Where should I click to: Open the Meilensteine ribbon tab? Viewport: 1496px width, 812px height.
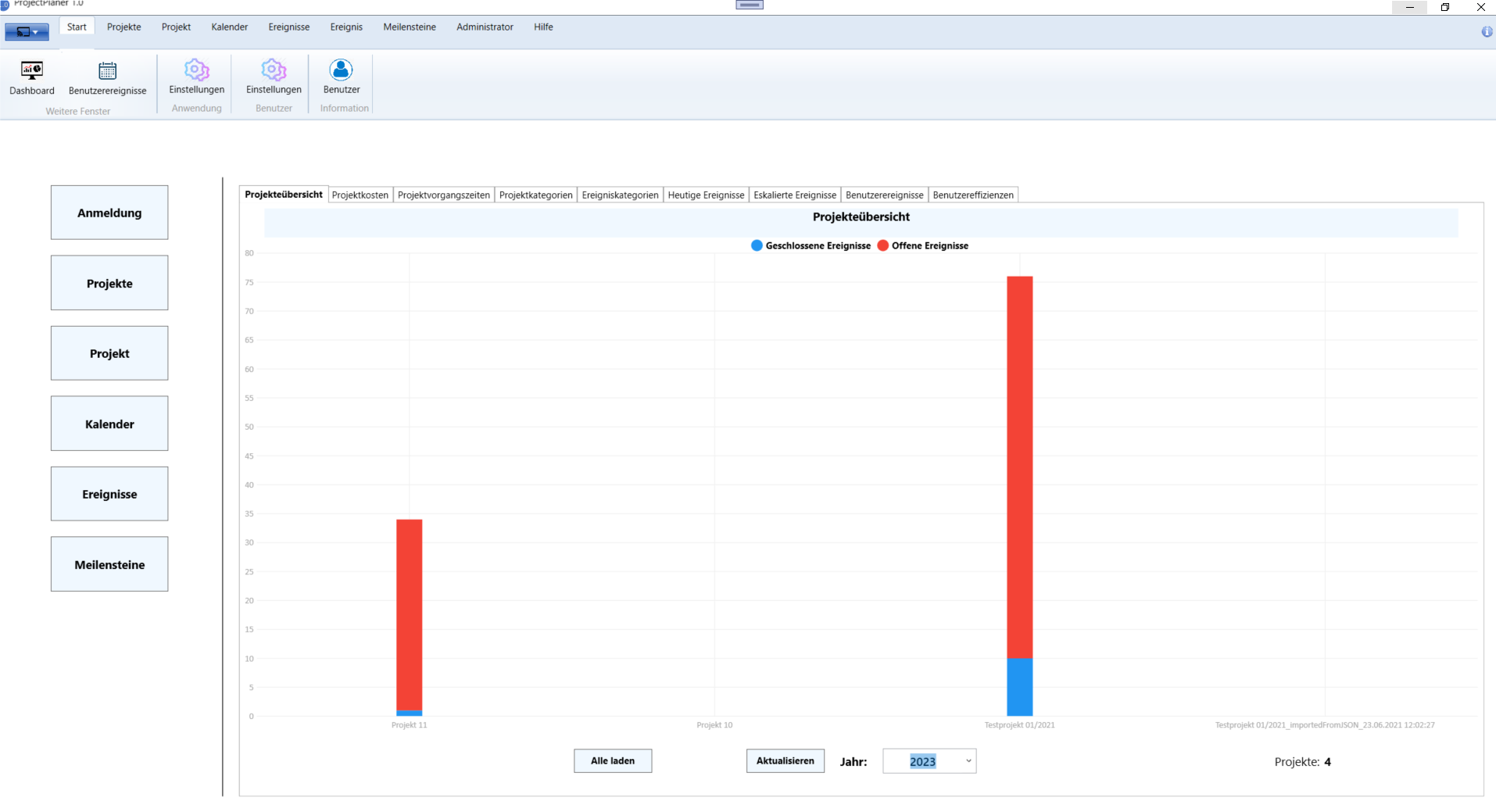[410, 27]
